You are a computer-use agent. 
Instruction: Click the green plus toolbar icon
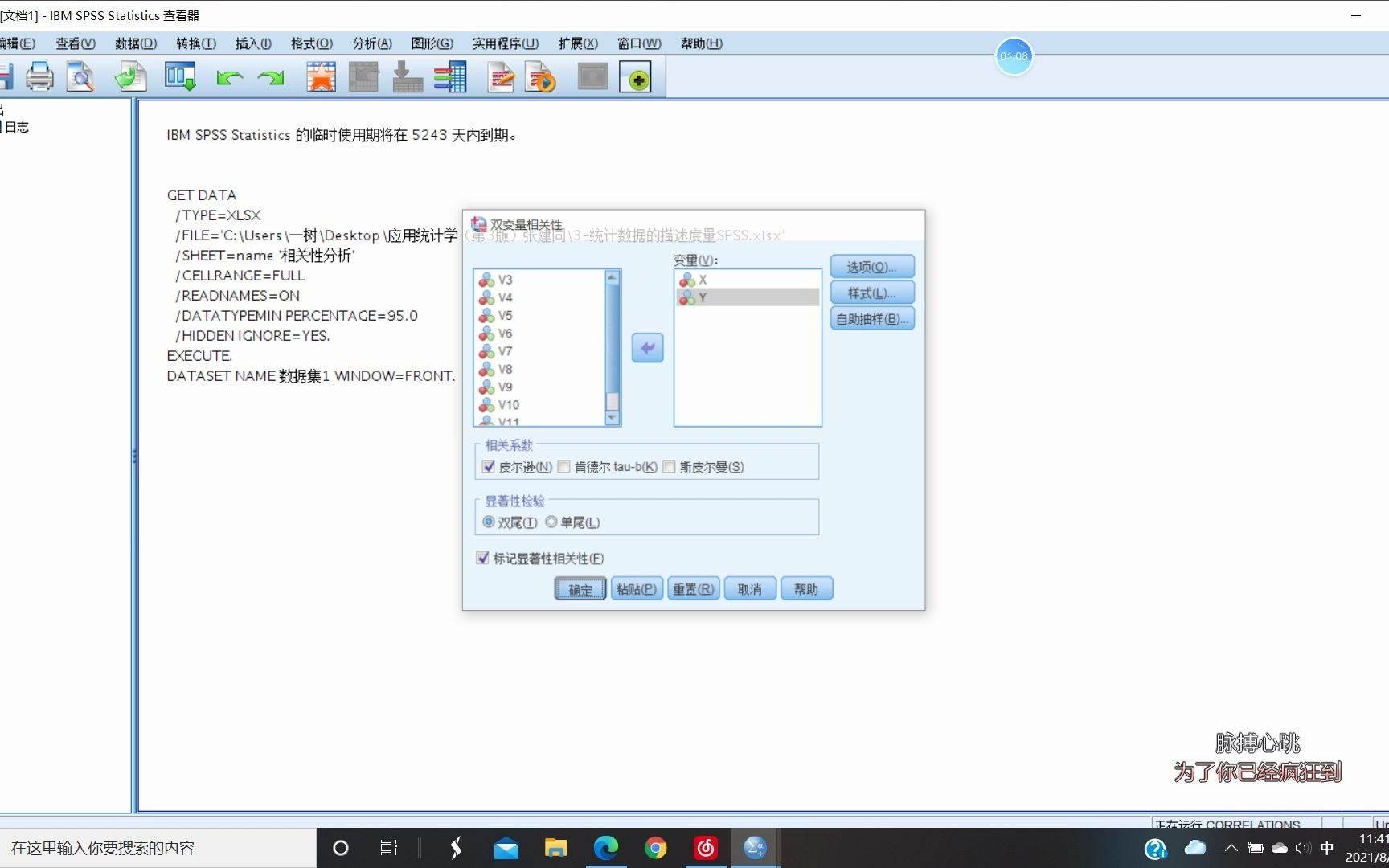635,78
